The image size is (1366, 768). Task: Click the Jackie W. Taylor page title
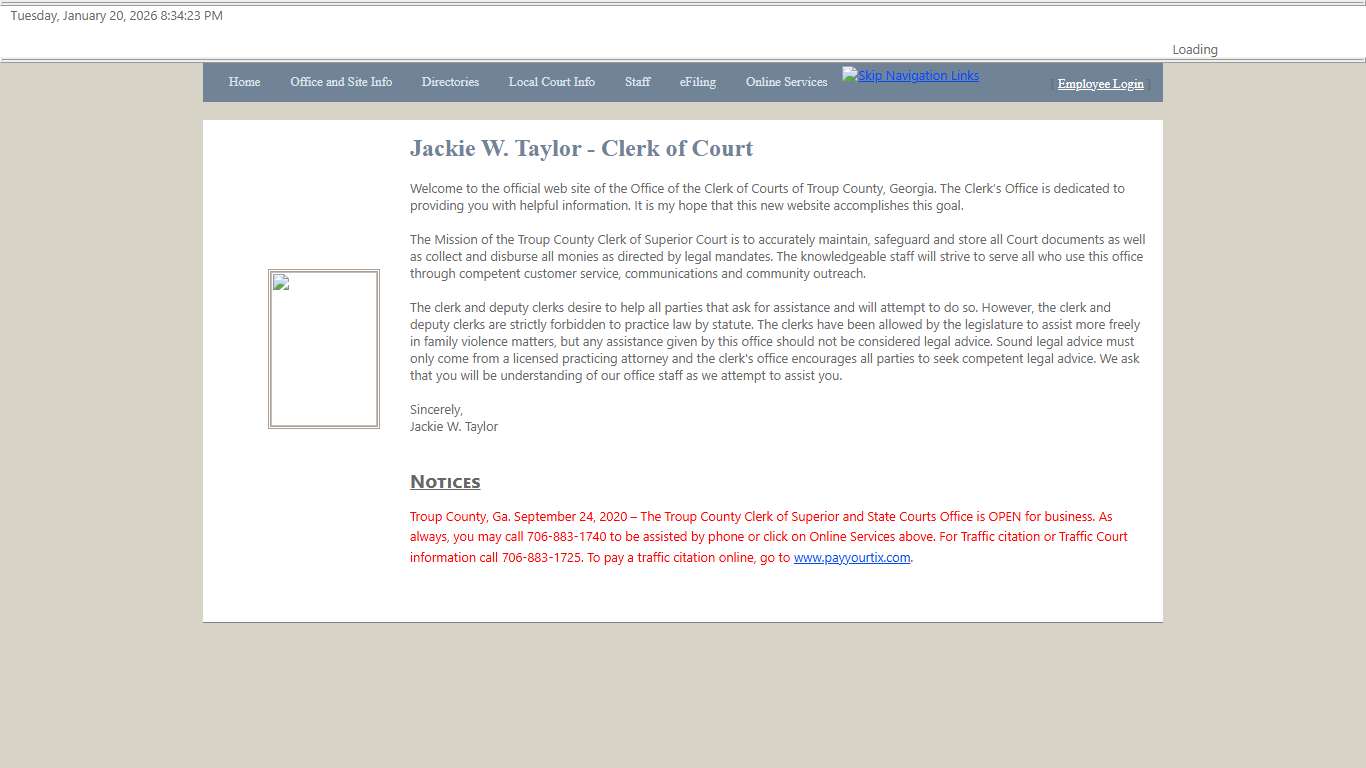pos(581,148)
